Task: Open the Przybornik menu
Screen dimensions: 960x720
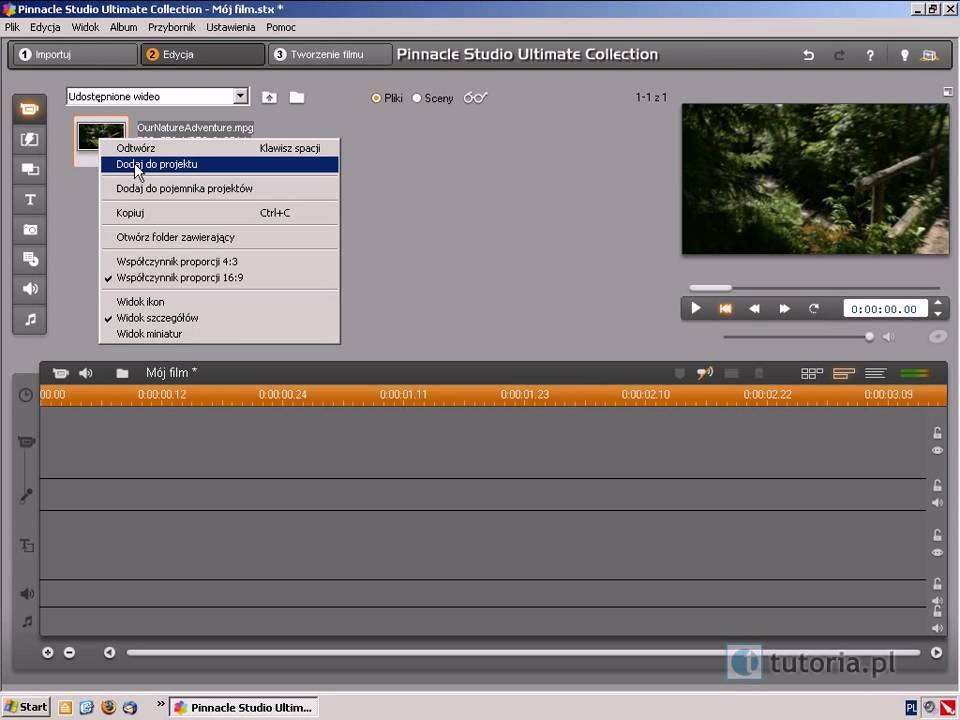Action: click(x=171, y=28)
